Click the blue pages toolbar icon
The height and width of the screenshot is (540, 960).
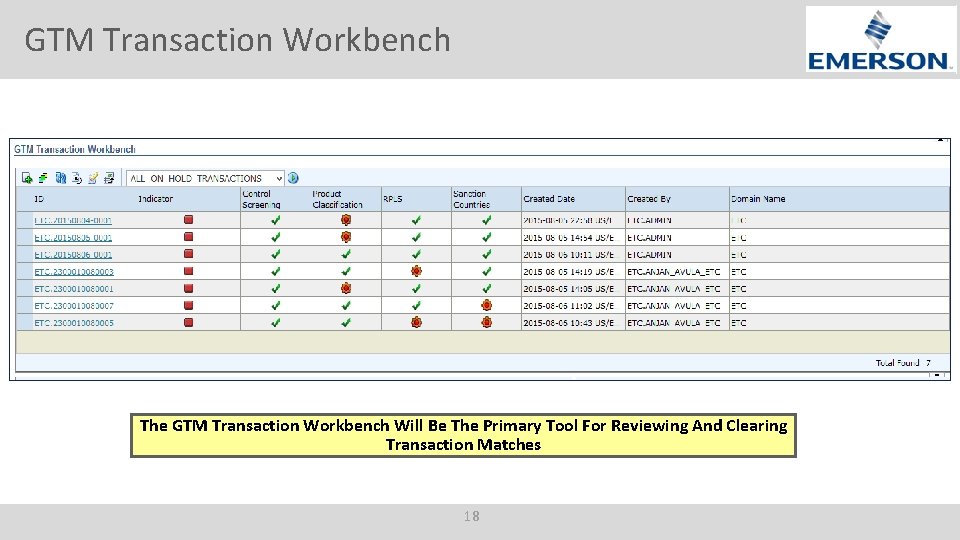coord(60,178)
